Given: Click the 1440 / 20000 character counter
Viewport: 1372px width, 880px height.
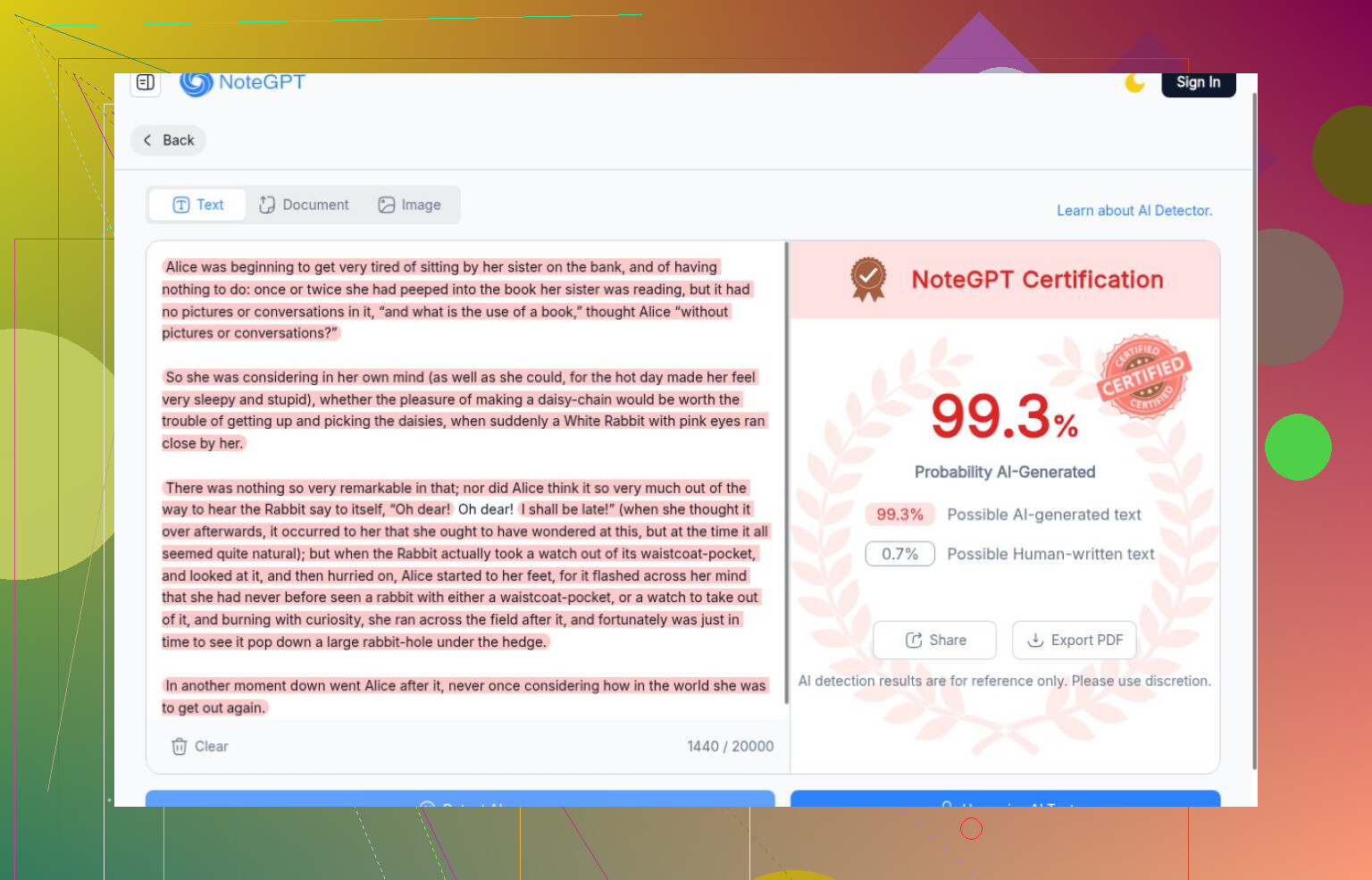Looking at the screenshot, I should [x=731, y=746].
